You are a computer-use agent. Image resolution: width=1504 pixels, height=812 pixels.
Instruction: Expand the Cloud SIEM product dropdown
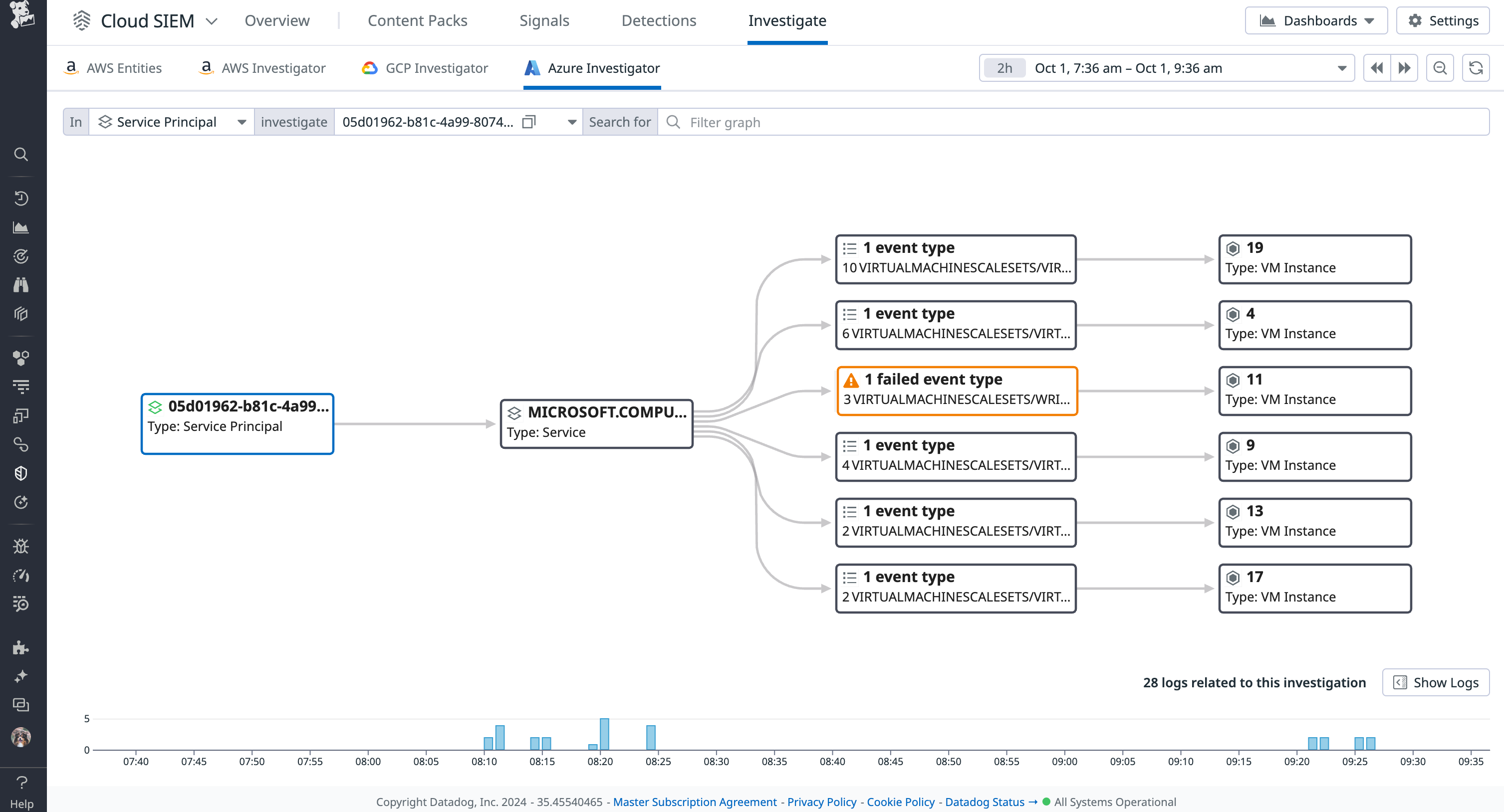click(x=213, y=20)
